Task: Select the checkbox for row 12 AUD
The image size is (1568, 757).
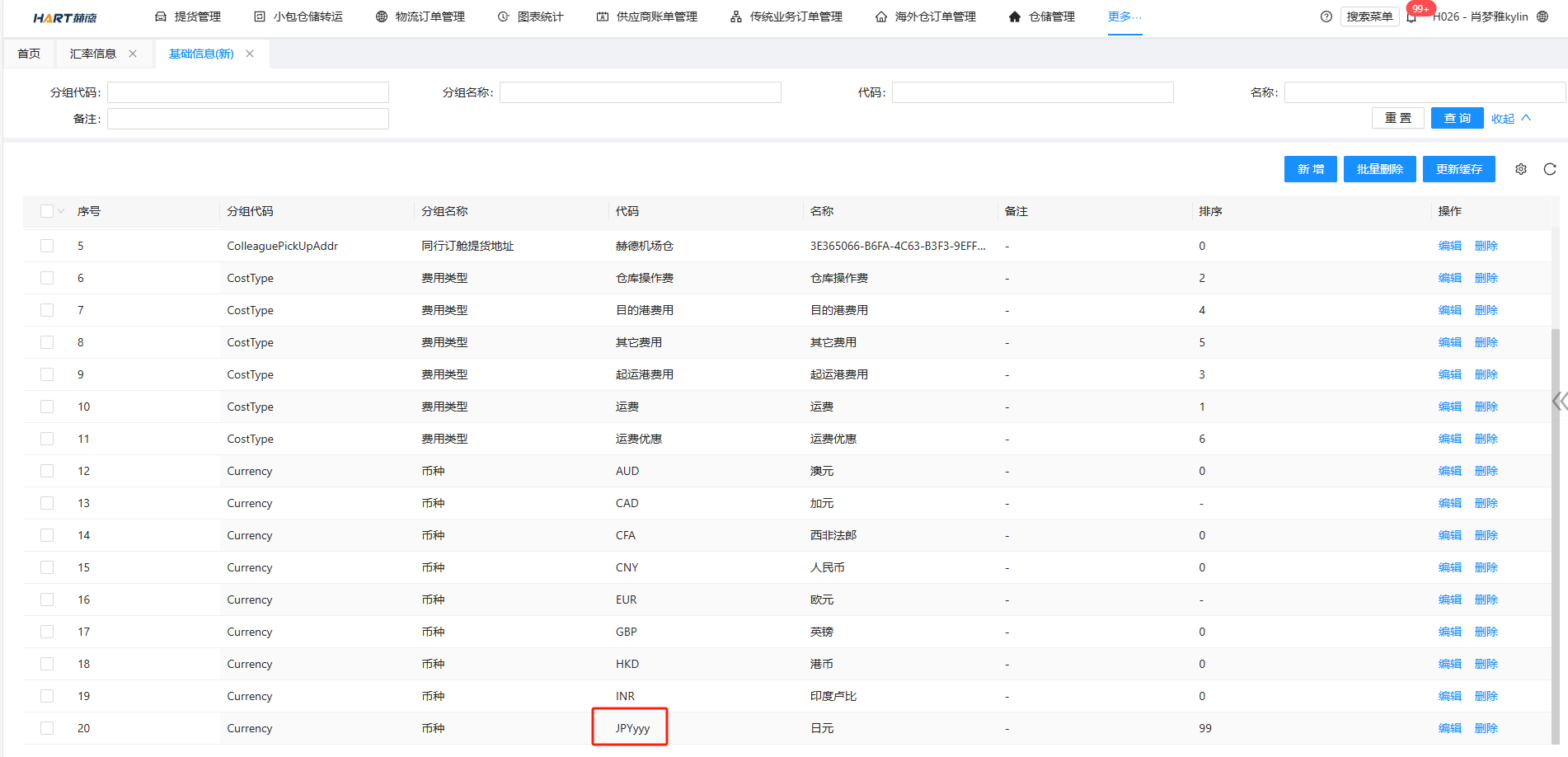Action: coord(47,471)
